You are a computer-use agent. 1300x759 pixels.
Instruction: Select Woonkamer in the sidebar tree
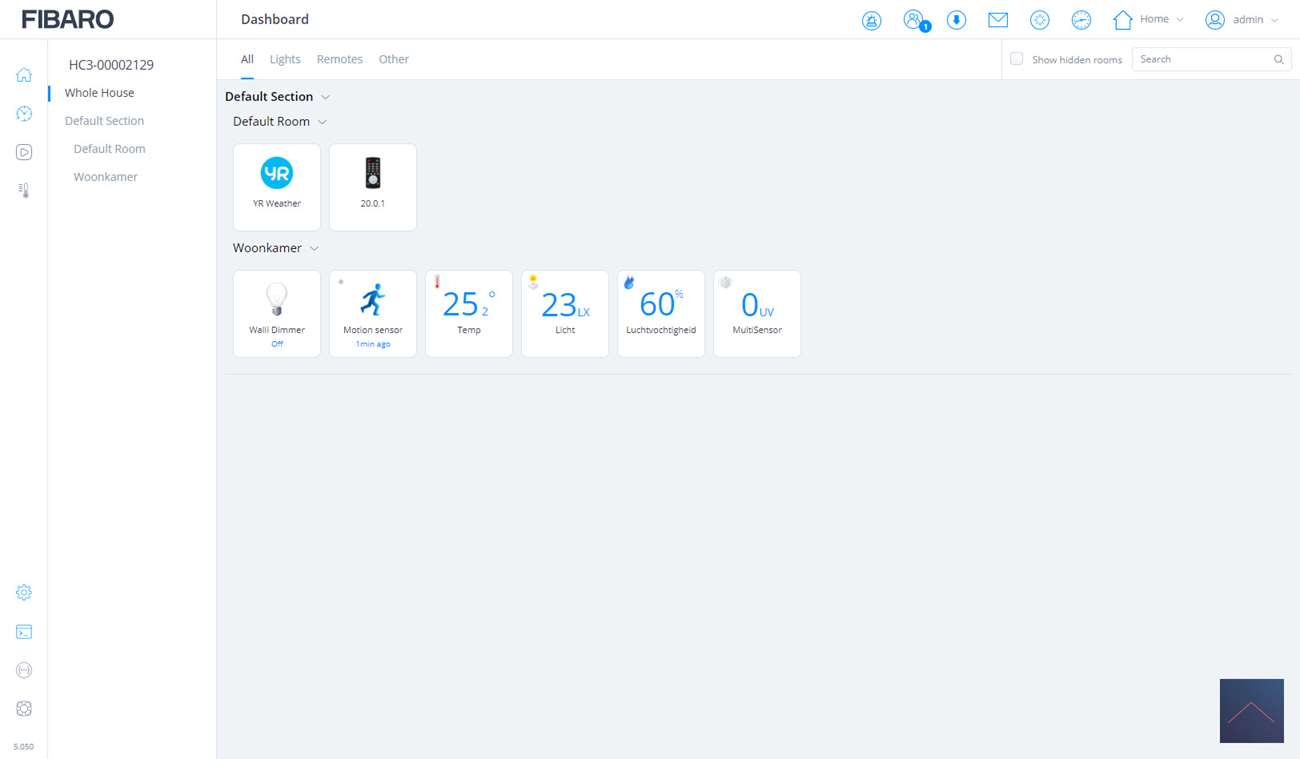105,177
